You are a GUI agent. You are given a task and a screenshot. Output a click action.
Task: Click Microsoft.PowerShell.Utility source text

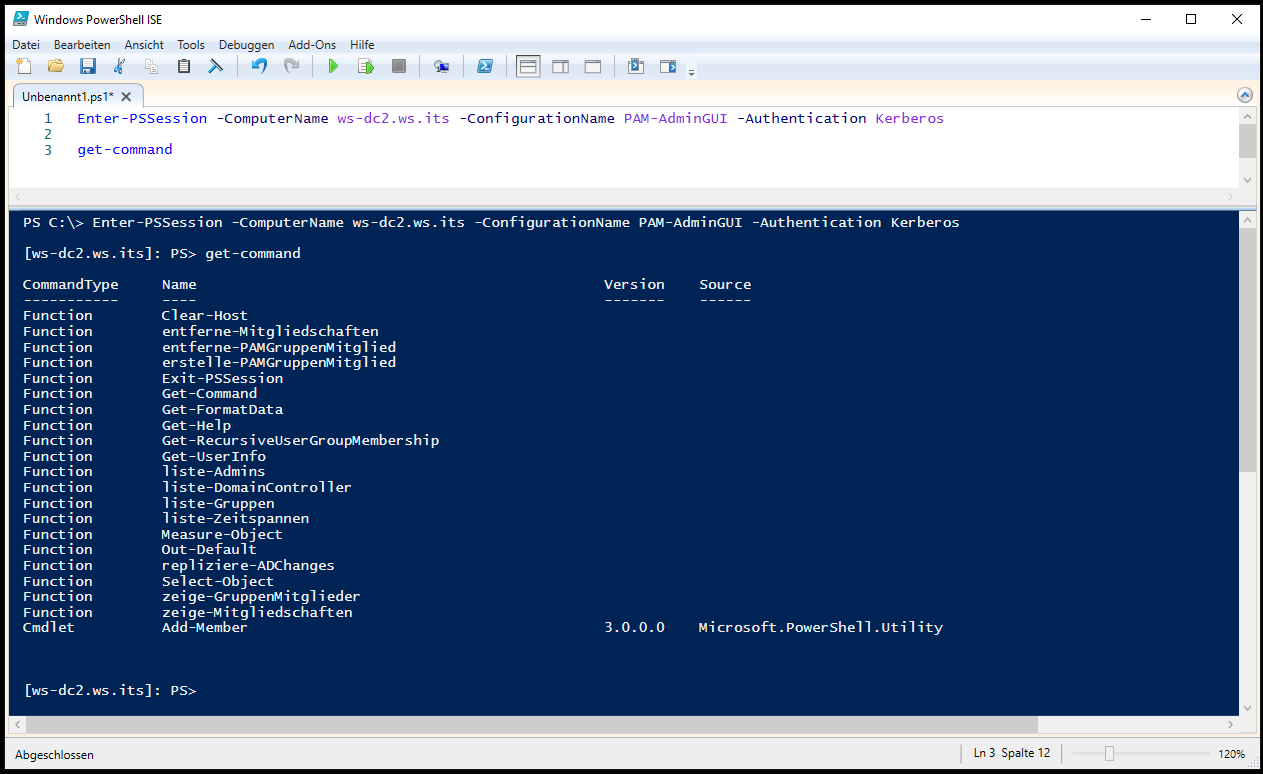[821, 627]
